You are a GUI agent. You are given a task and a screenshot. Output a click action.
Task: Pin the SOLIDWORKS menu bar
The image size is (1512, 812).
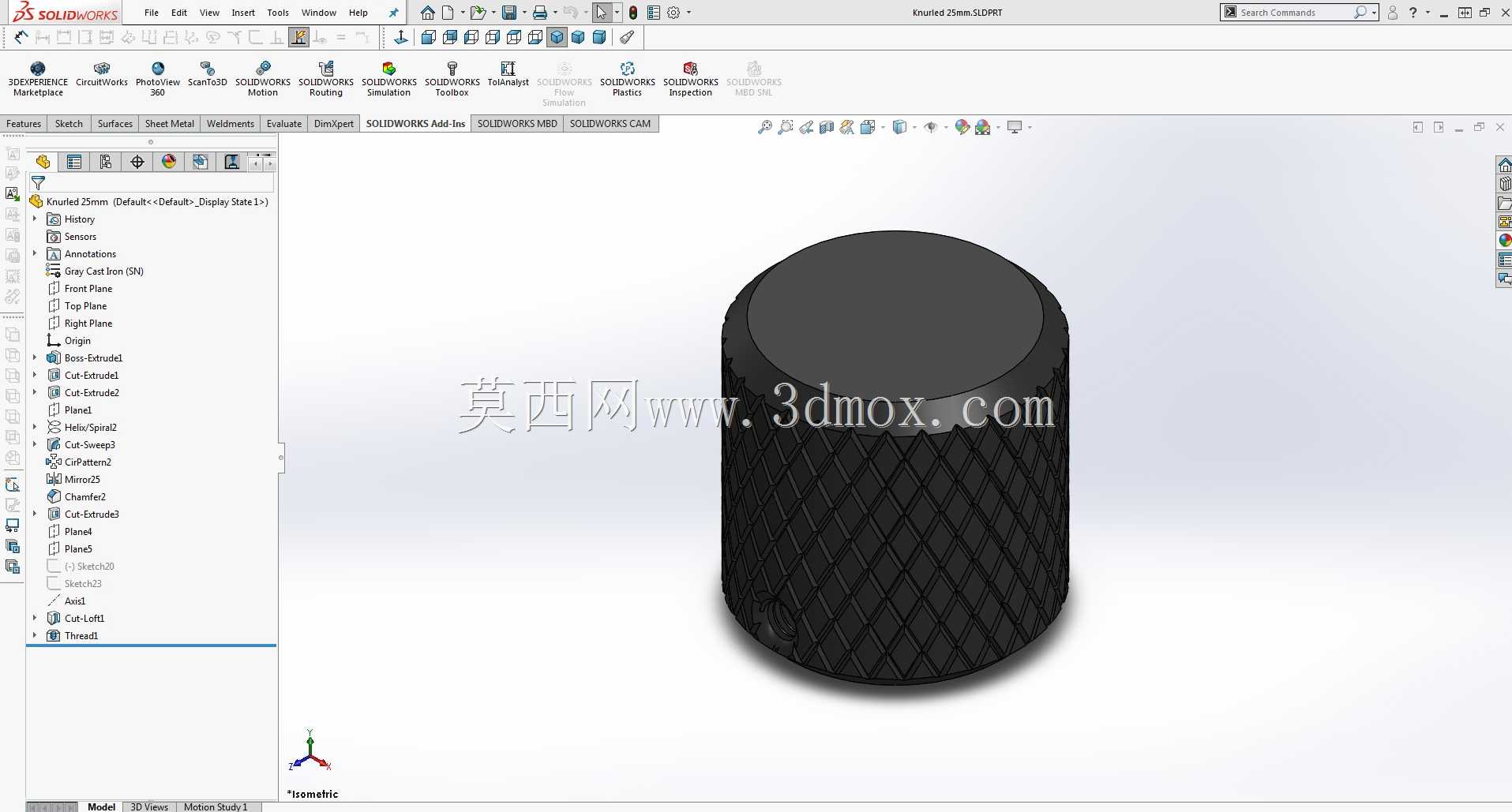(394, 13)
